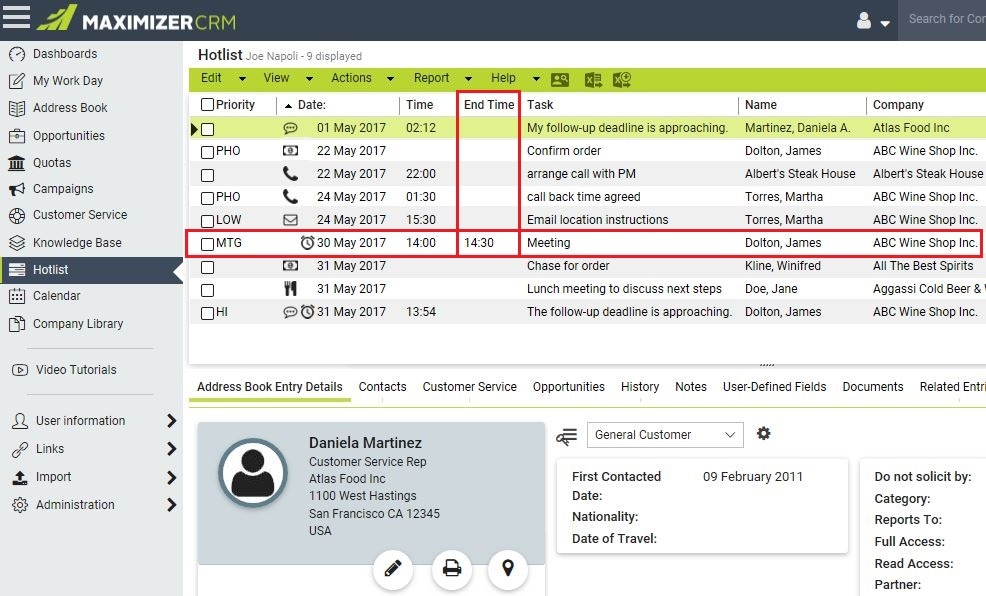The image size is (986, 596).
Task: Check the LOW priority Email location checkbox
Action: [208, 221]
